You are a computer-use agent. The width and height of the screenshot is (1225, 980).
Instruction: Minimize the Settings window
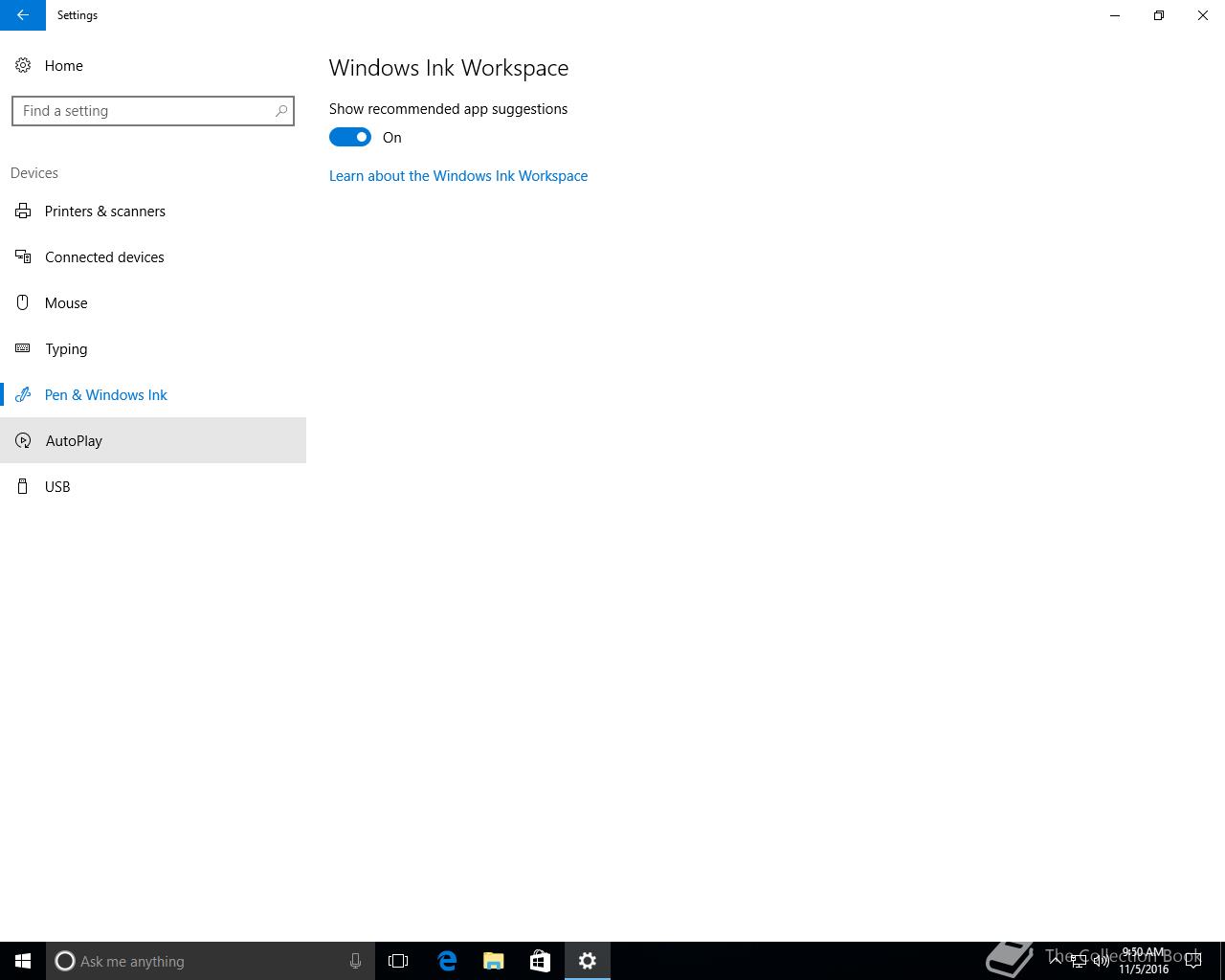1115,15
